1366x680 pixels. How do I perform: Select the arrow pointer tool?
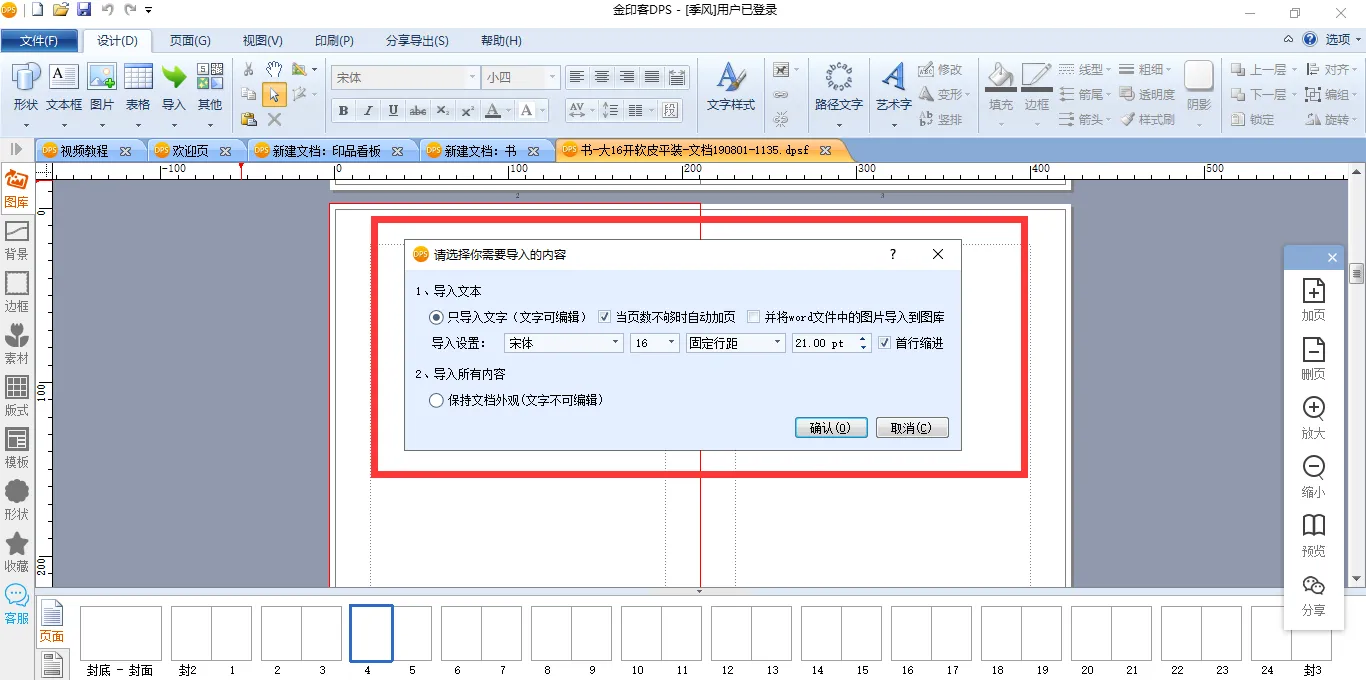274,95
